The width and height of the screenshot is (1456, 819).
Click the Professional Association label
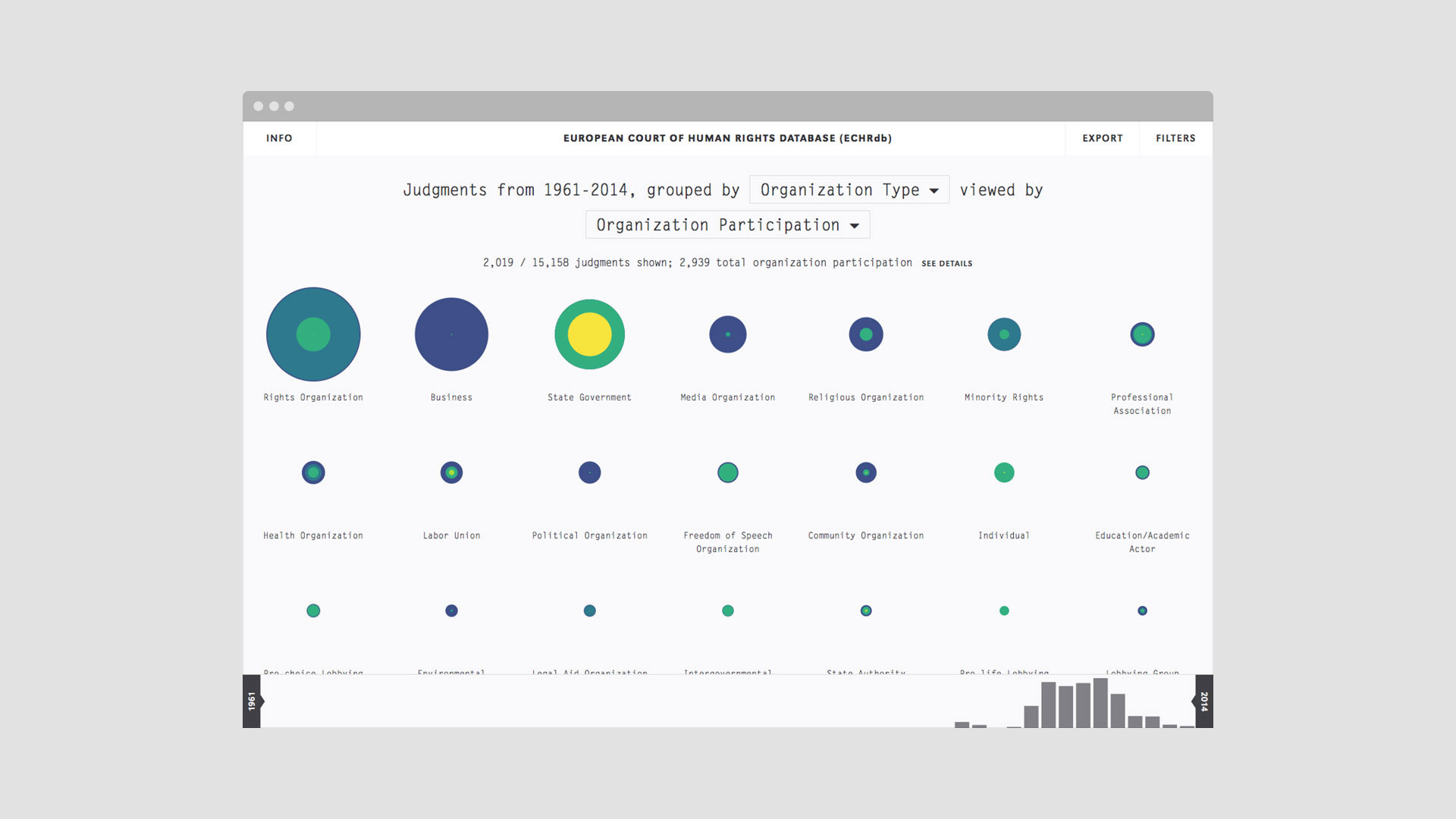pyautogui.click(x=1142, y=404)
